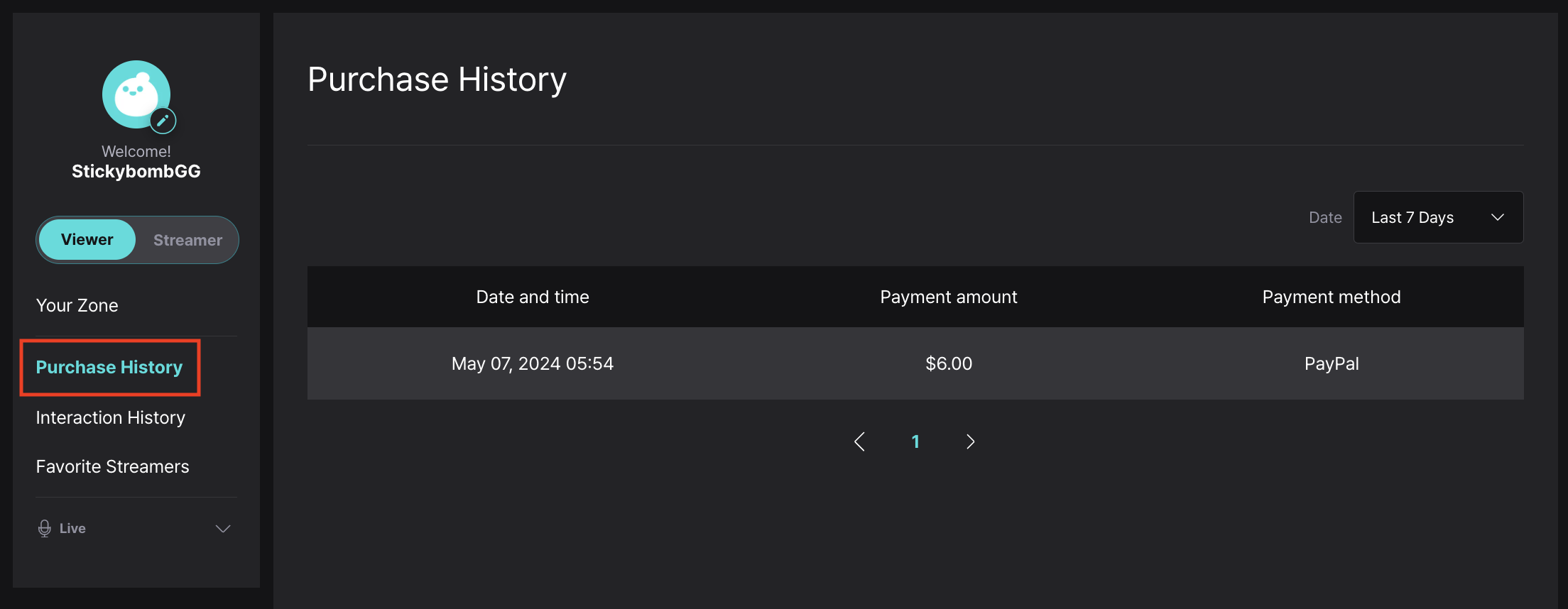The width and height of the screenshot is (1568, 609).
Task: Click the date dropdown chevron arrow
Action: click(1498, 217)
